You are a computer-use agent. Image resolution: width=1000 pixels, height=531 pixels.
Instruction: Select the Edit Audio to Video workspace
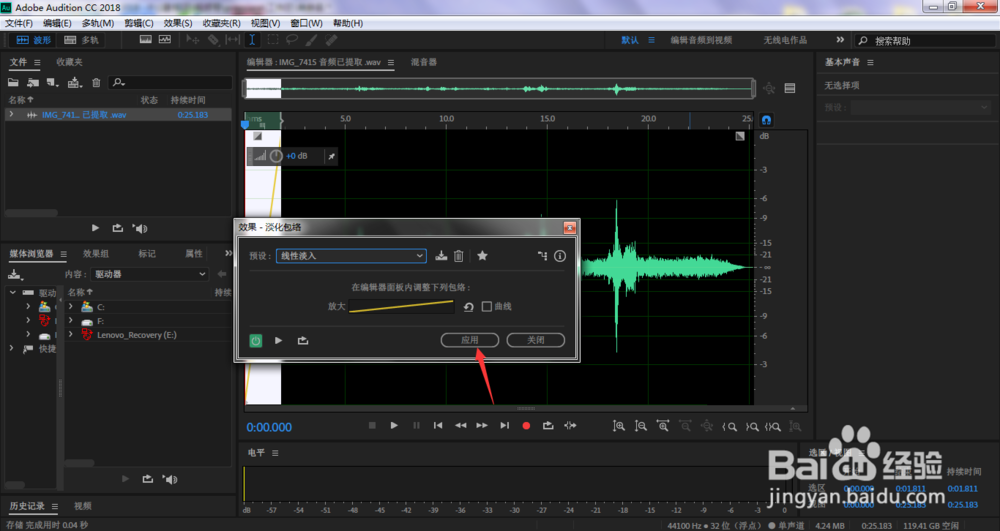point(701,40)
